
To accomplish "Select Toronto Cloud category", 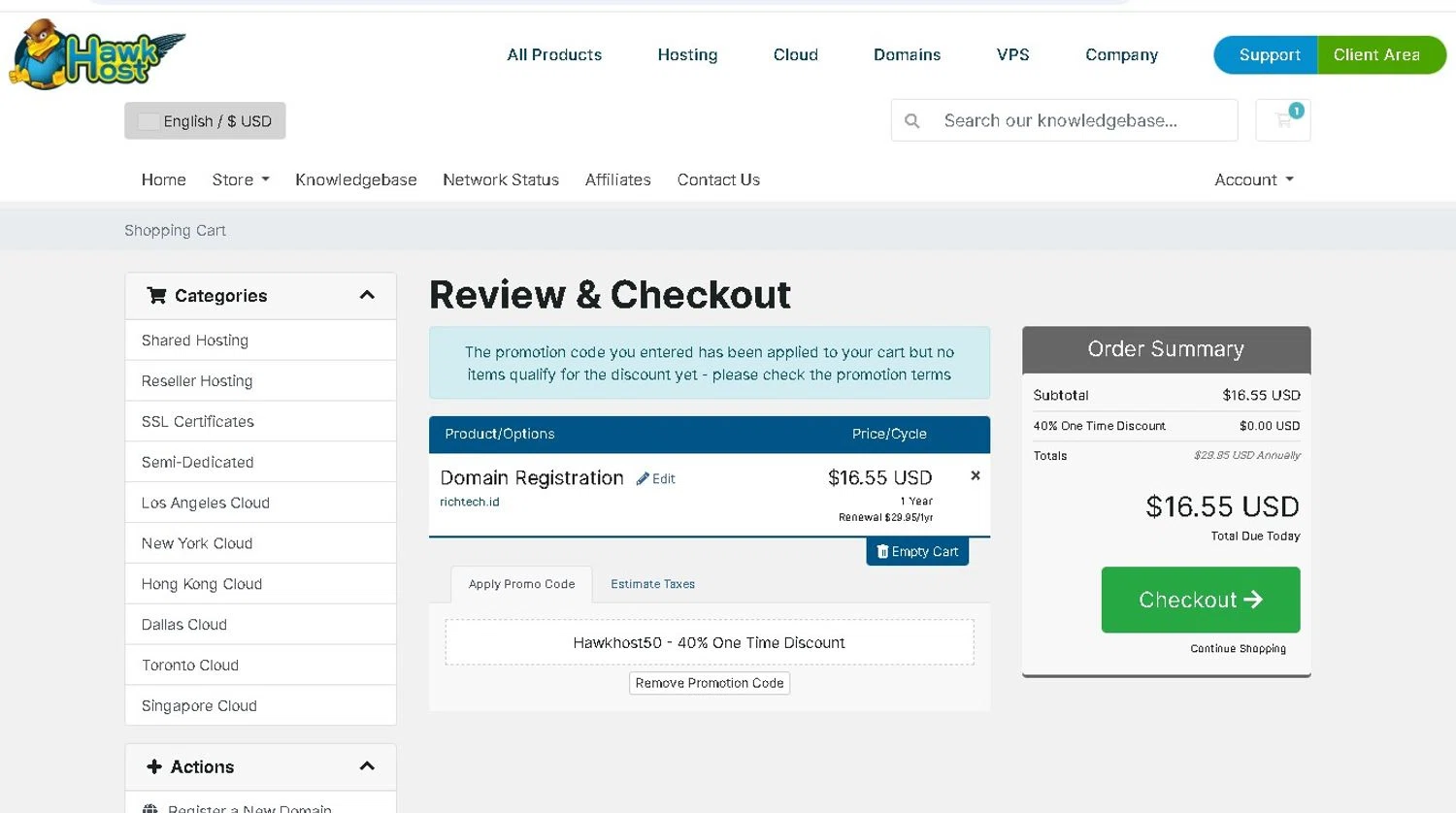I will [x=260, y=666].
